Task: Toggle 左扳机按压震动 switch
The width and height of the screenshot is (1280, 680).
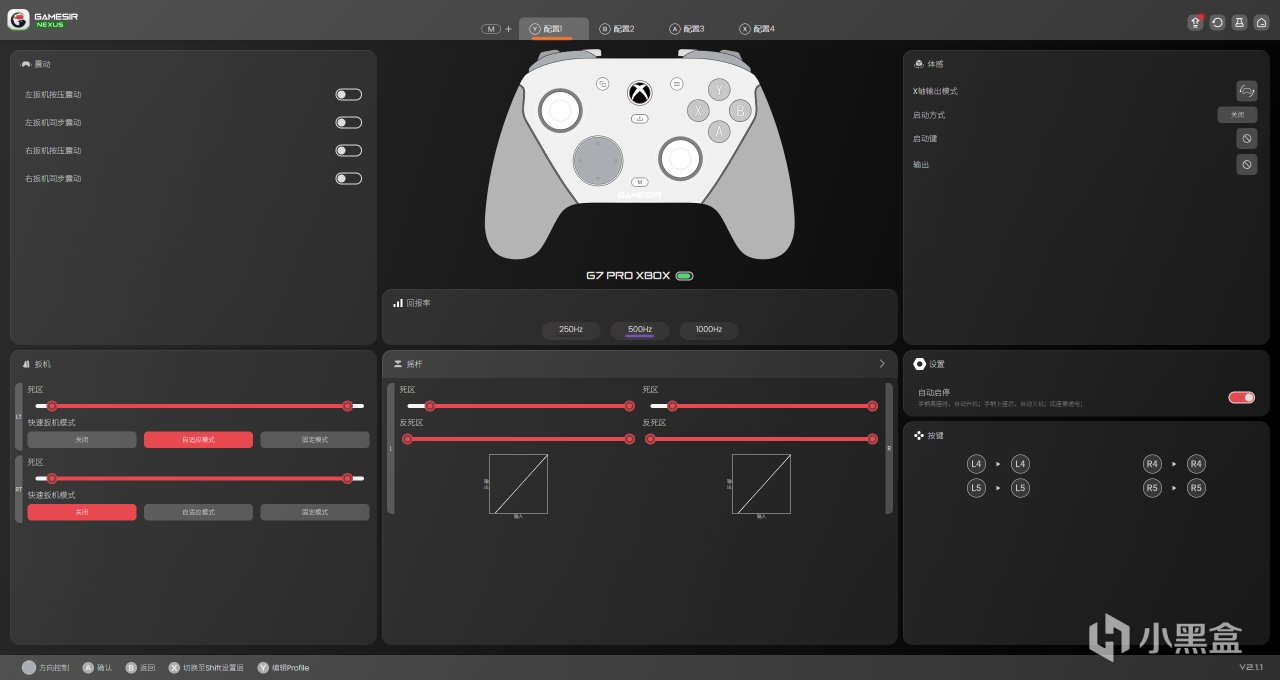Action: 348,94
